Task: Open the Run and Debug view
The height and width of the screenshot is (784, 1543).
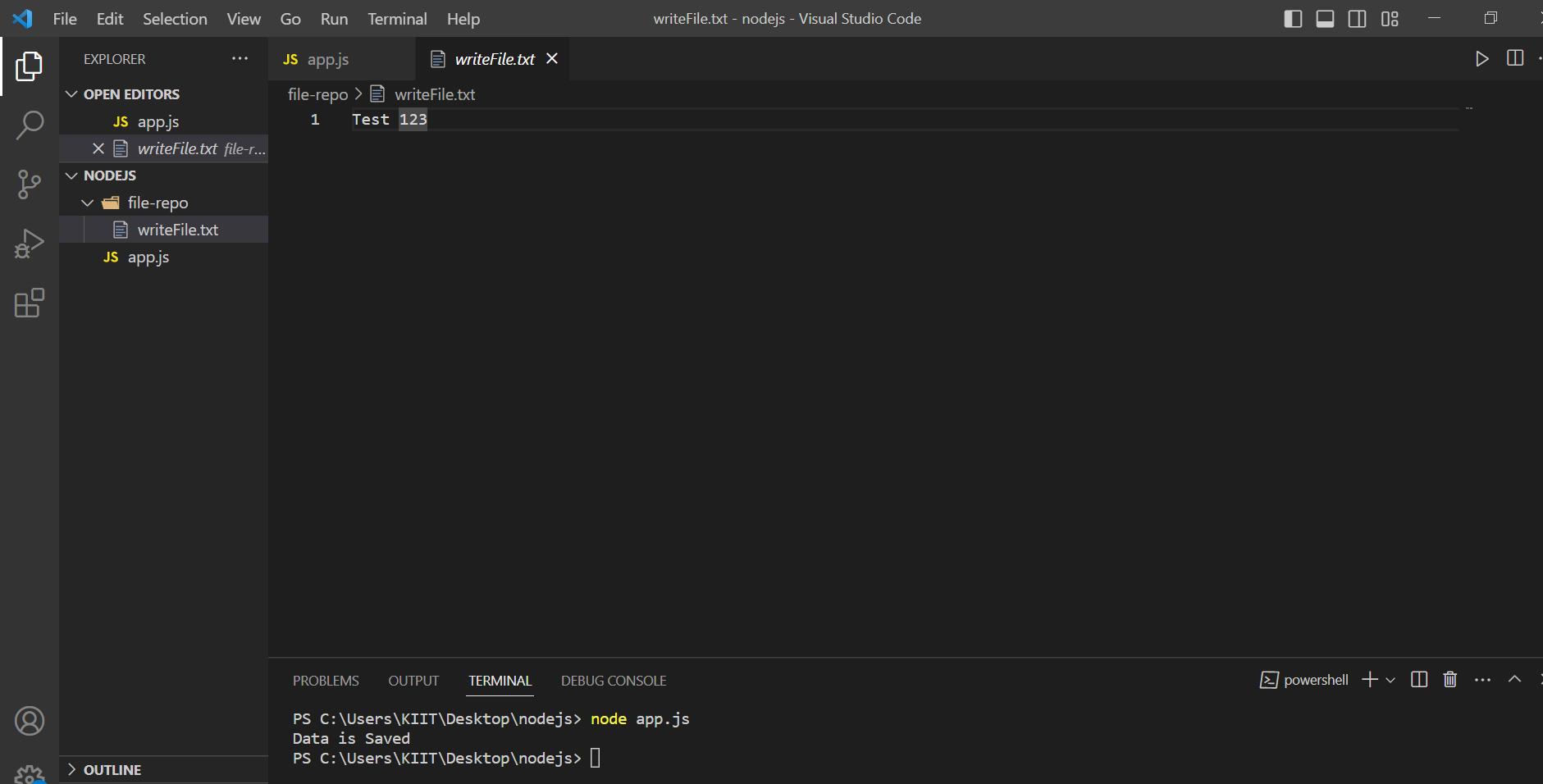Action: [30, 244]
